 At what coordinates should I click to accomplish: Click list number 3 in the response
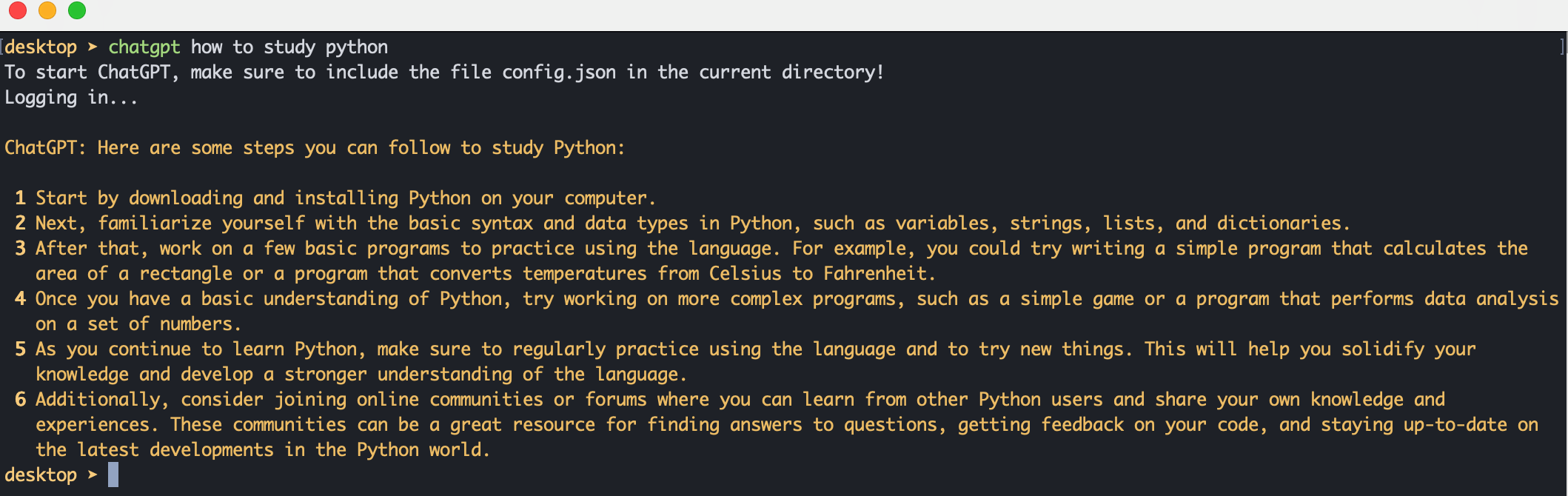(20, 249)
